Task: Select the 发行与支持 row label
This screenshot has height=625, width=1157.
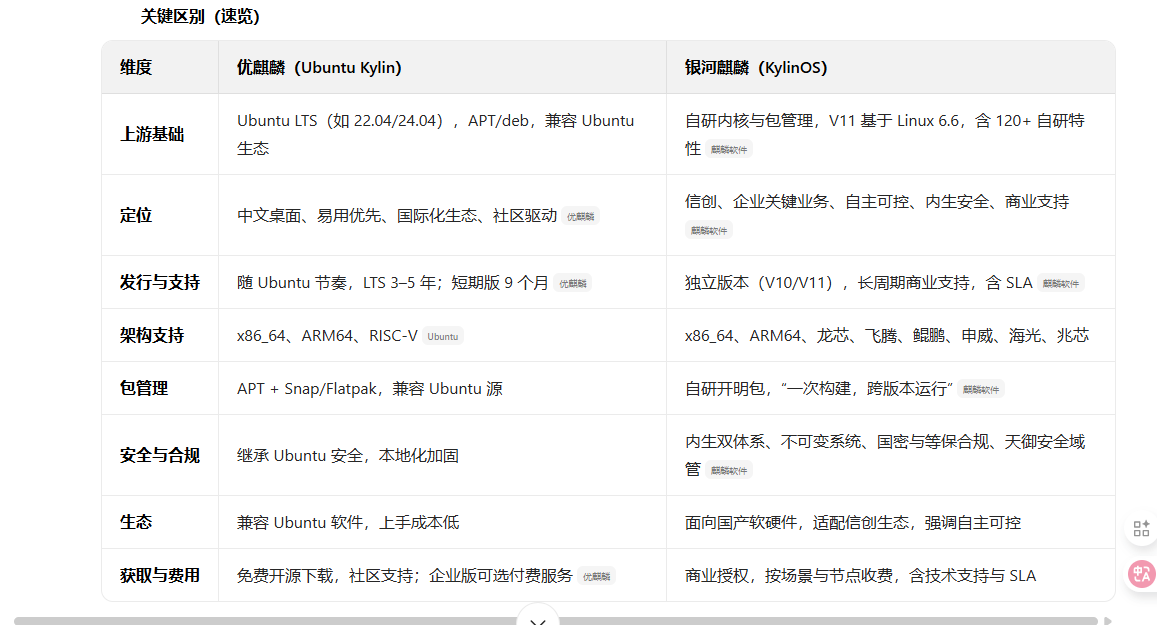Action: (x=159, y=283)
